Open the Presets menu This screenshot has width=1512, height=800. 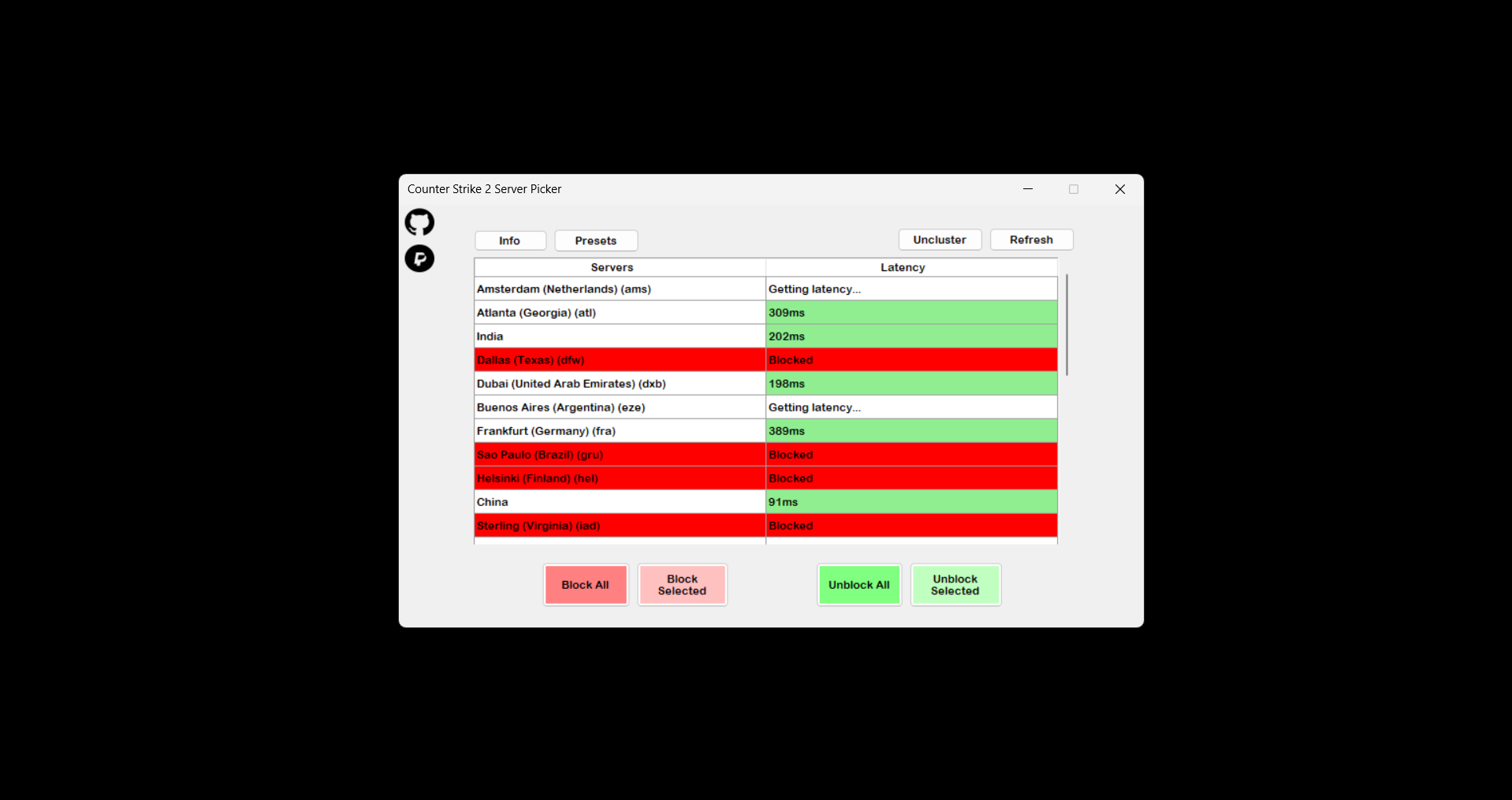[596, 240]
